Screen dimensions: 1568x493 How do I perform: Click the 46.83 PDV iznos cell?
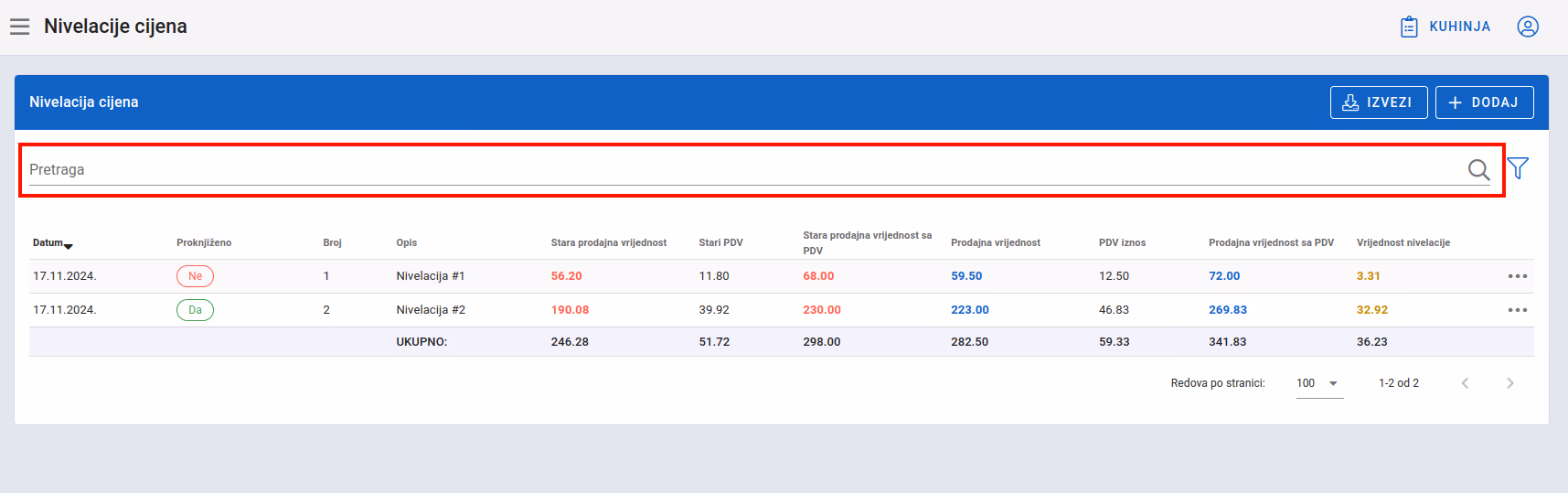(1114, 310)
